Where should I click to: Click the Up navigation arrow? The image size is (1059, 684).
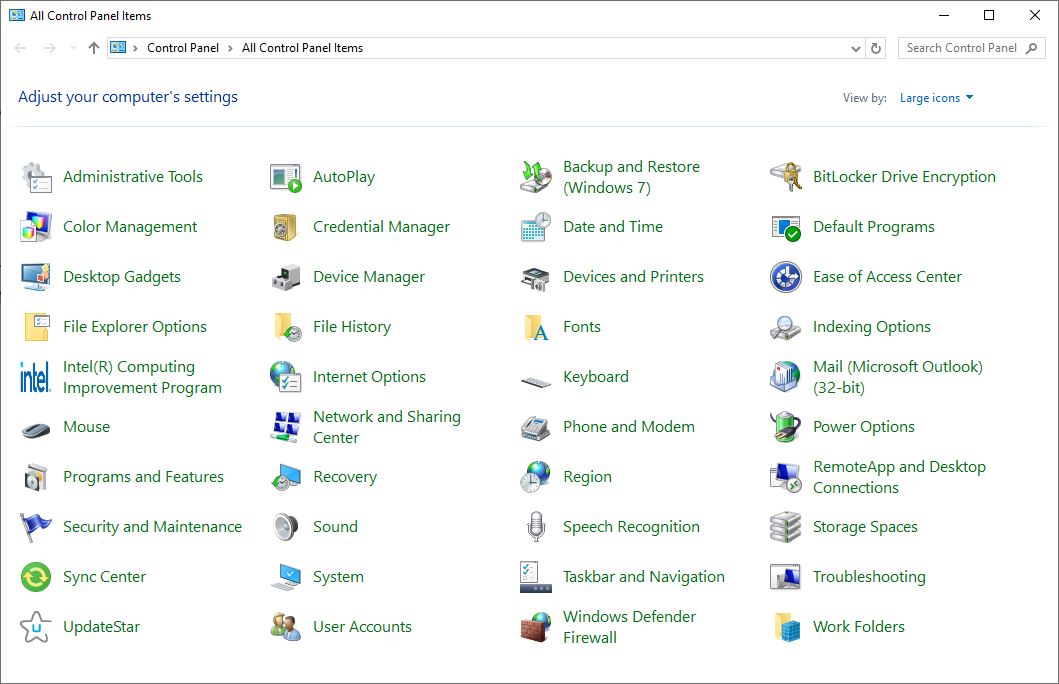pos(93,47)
